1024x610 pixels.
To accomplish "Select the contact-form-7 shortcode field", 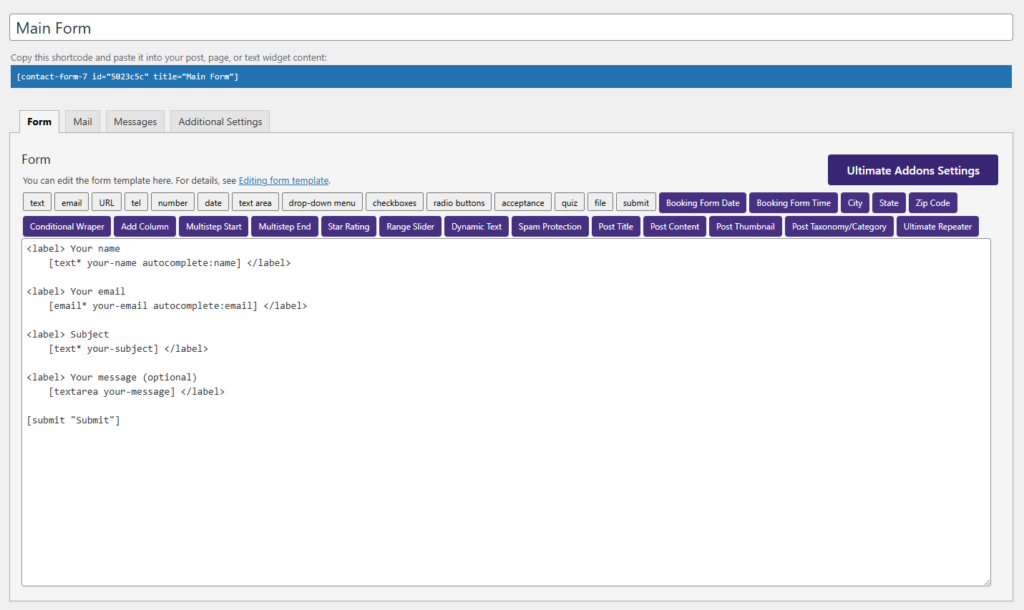I will tap(511, 76).
